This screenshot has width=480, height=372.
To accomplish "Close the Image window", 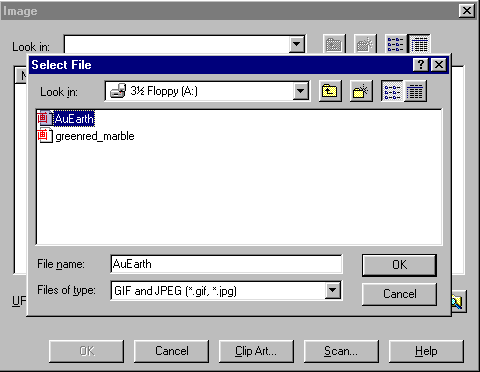I will 467,11.
